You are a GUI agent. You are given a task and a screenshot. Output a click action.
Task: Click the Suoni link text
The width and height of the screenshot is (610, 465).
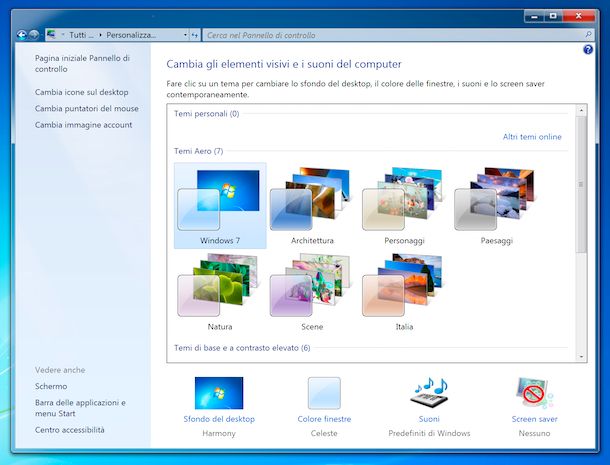(x=429, y=419)
